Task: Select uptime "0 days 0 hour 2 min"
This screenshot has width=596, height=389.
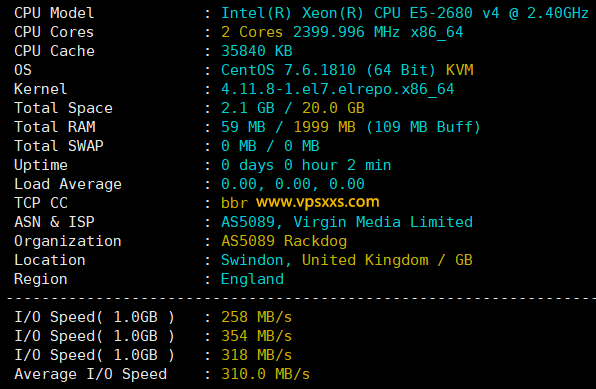Action: [306, 165]
